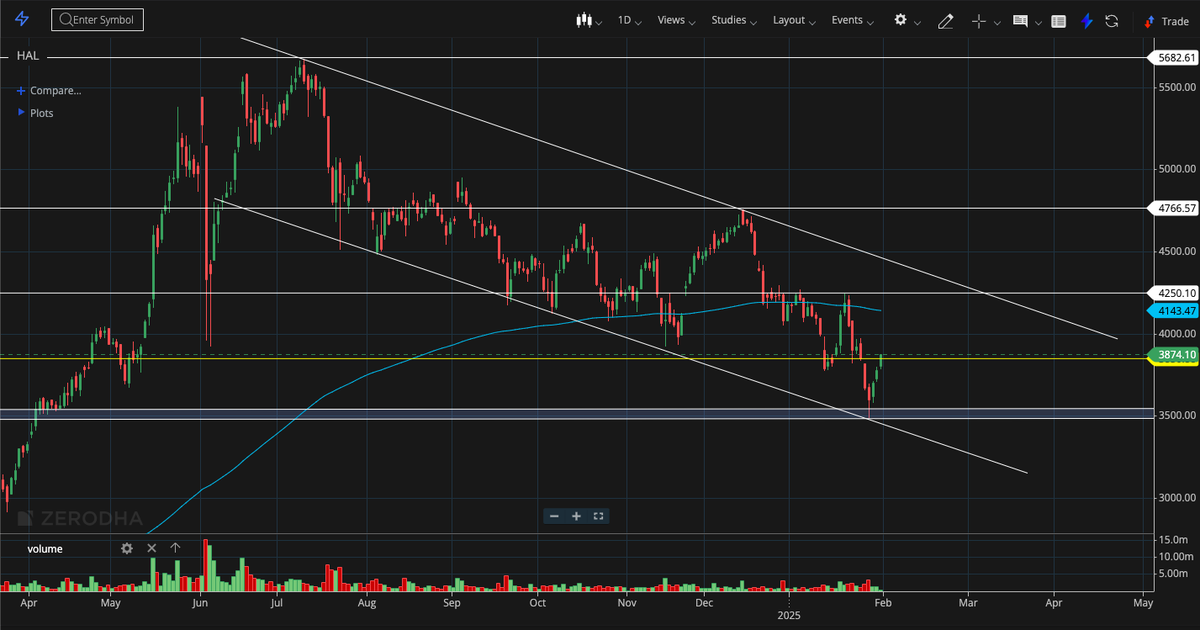Move the volume panel up

[x=175, y=548]
